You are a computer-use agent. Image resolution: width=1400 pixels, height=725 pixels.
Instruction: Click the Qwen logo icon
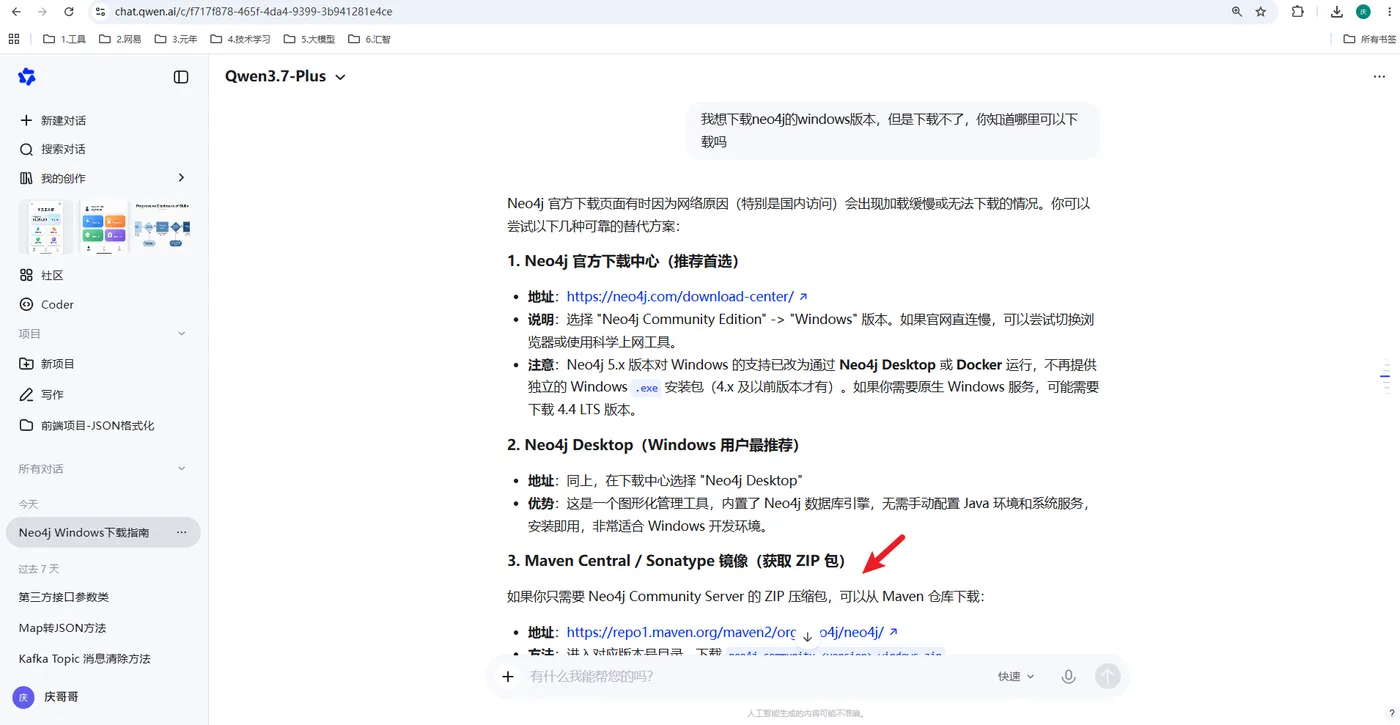click(x=27, y=77)
